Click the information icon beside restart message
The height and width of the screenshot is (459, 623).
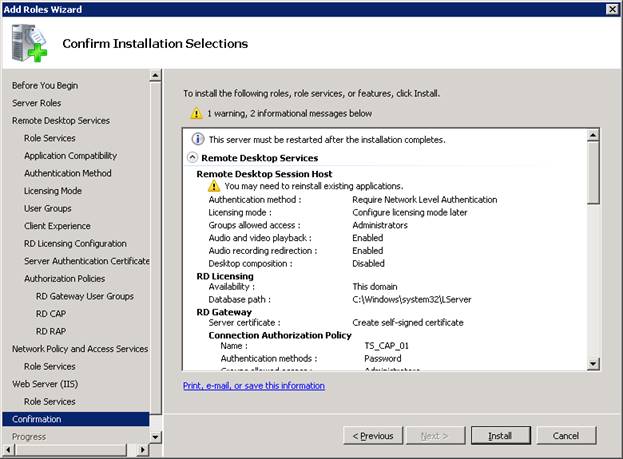[x=197, y=139]
